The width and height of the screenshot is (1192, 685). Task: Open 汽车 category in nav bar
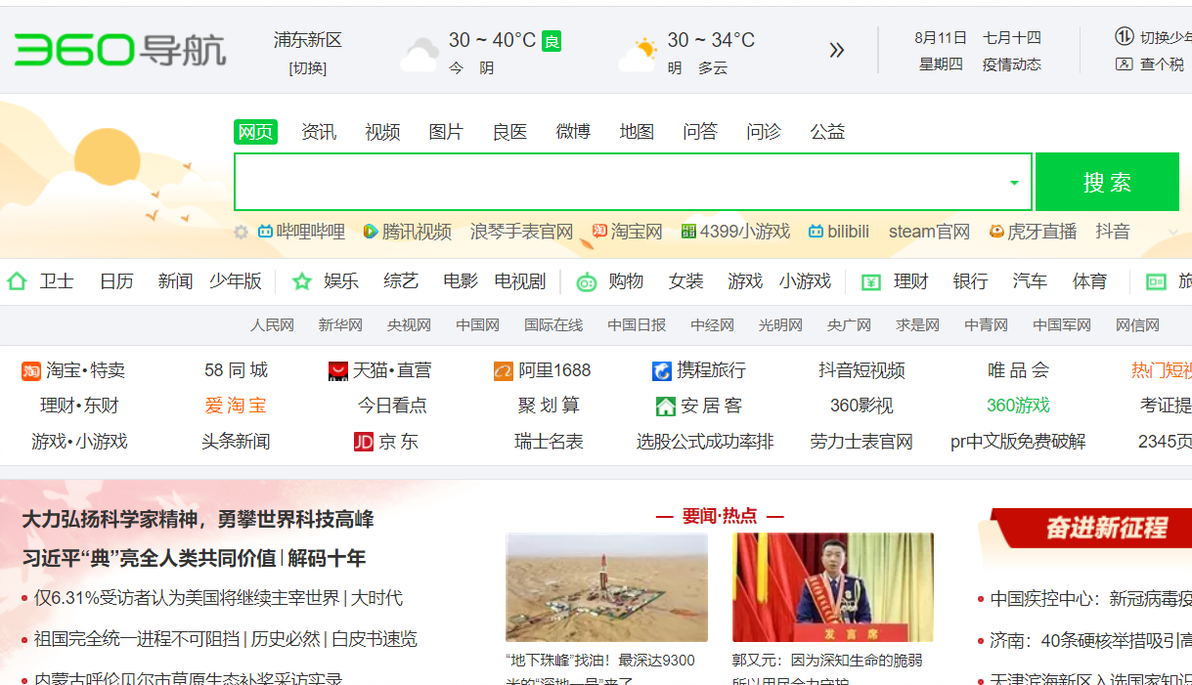tap(1030, 281)
